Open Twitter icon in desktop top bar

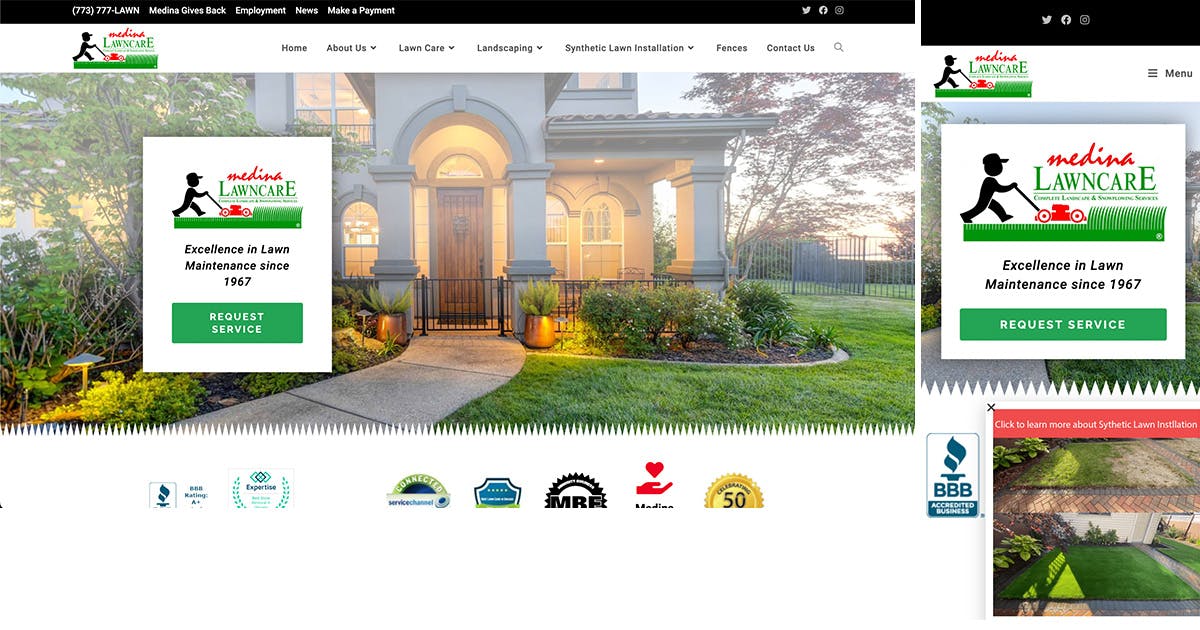[x=807, y=10]
